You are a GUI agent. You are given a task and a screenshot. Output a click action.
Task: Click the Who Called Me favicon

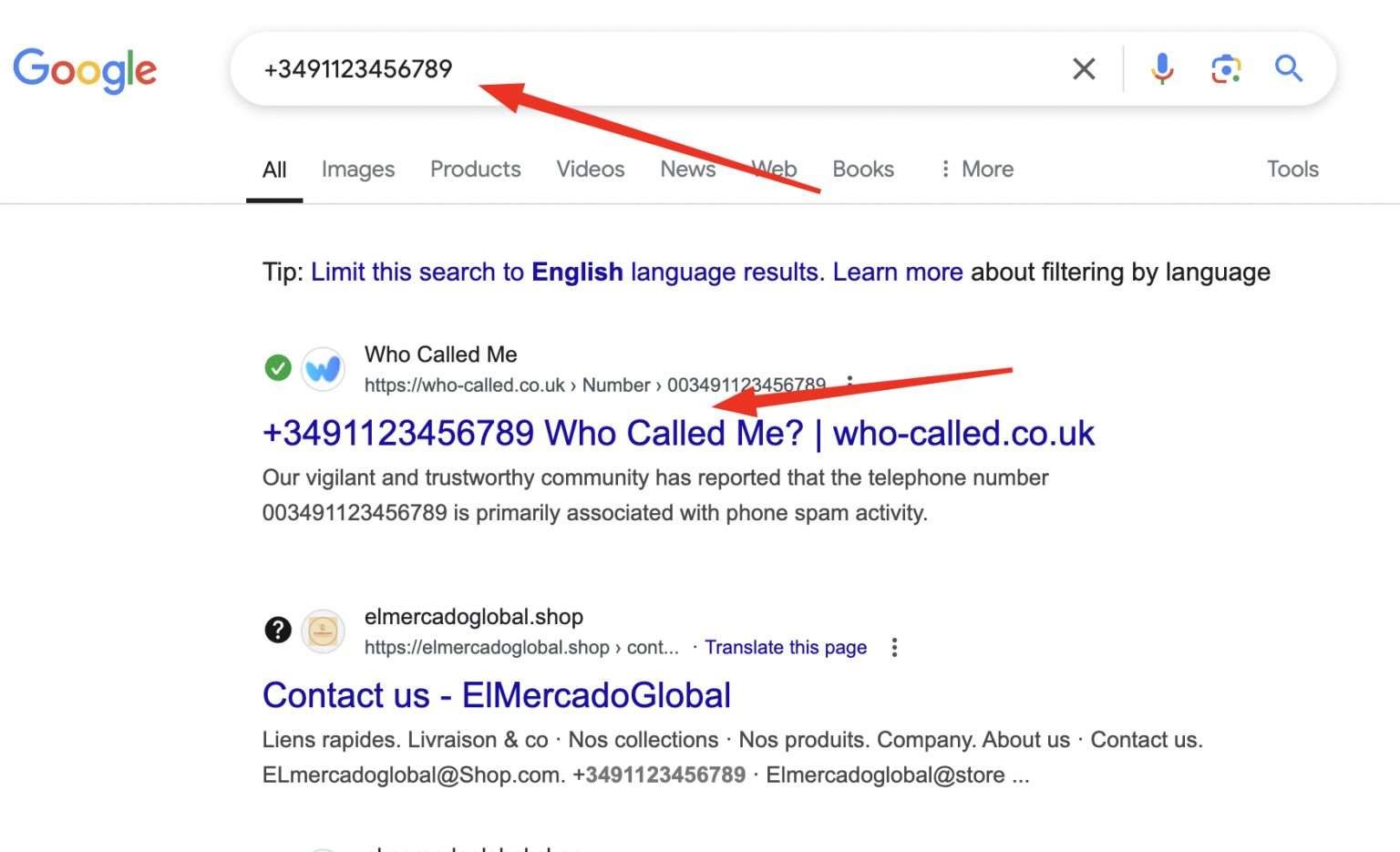point(323,369)
